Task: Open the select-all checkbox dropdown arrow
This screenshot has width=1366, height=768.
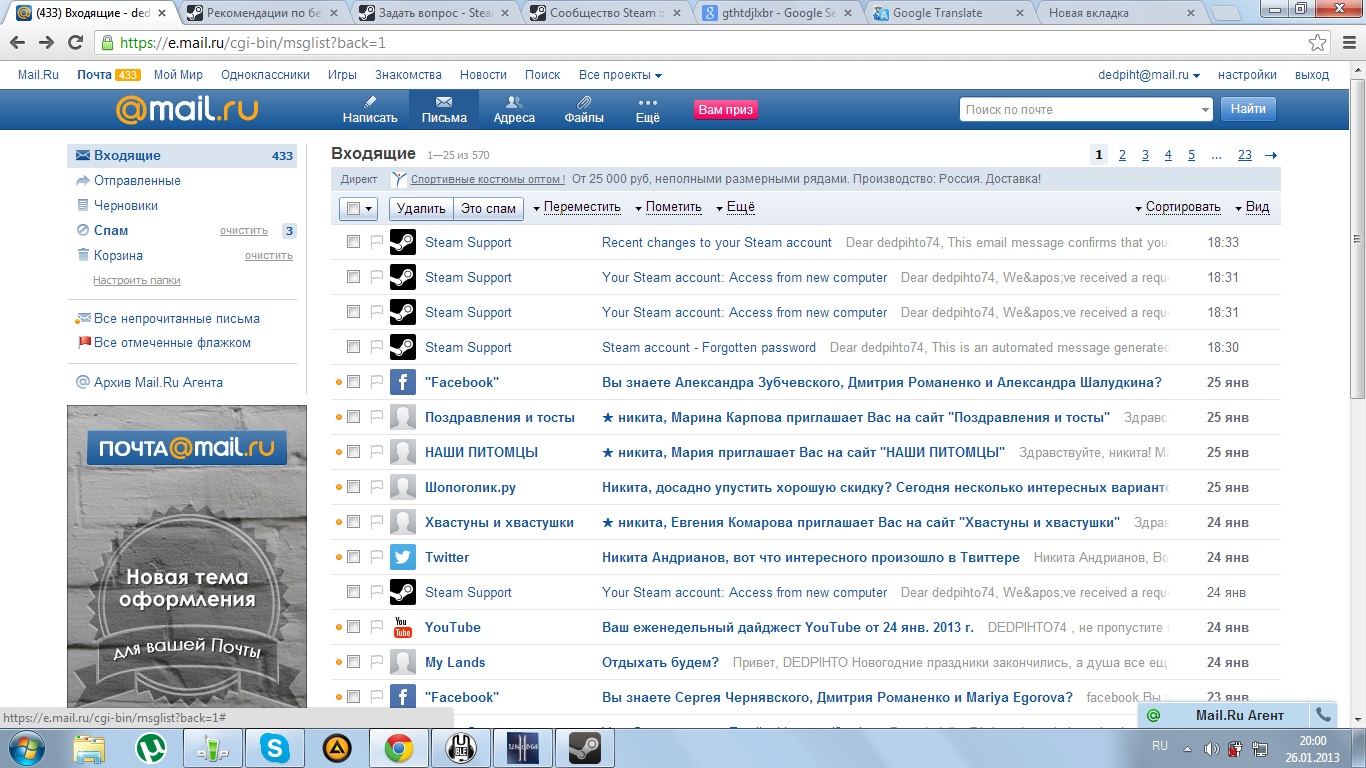Action: [x=368, y=209]
